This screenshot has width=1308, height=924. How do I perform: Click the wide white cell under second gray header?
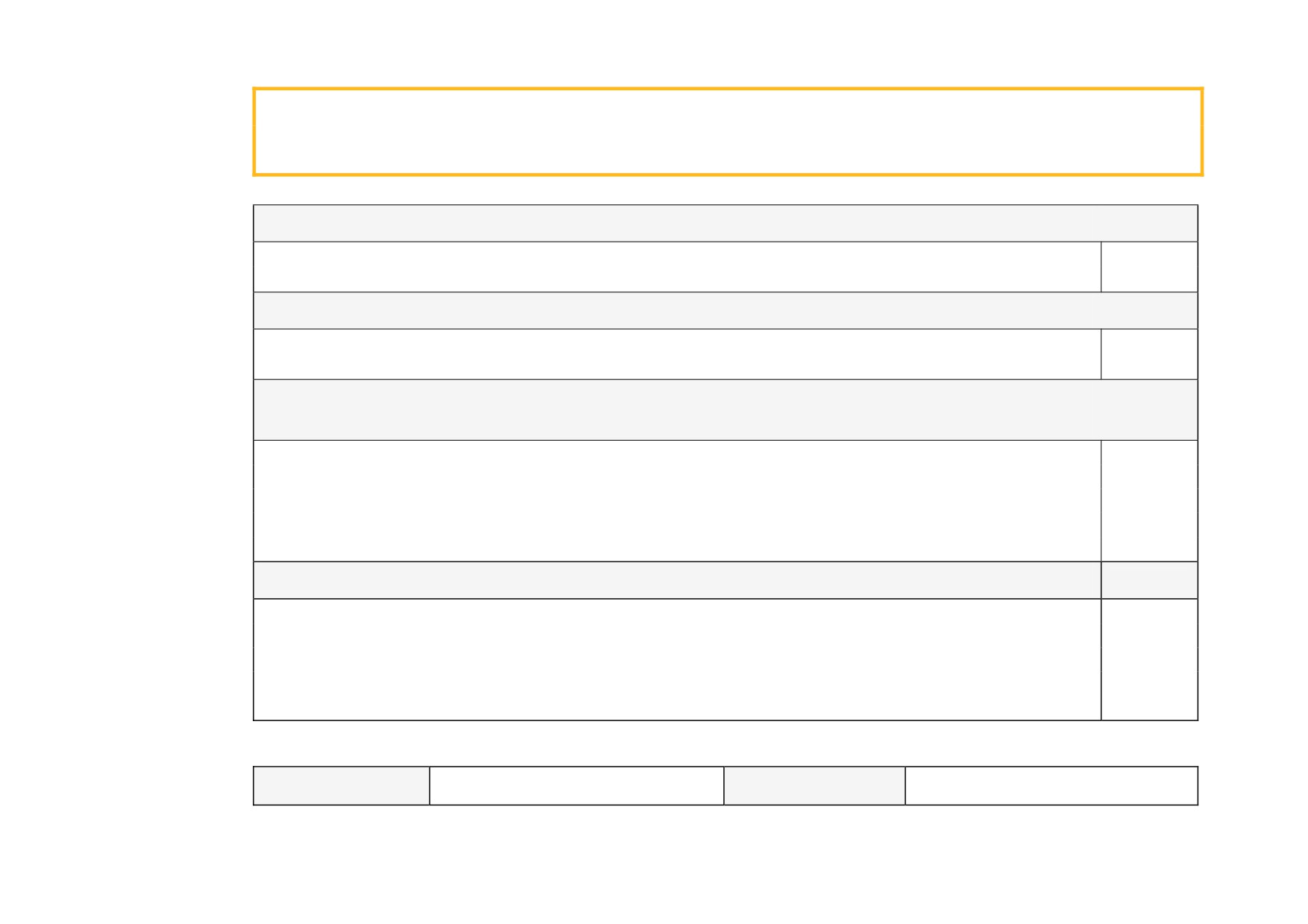point(677,353)
